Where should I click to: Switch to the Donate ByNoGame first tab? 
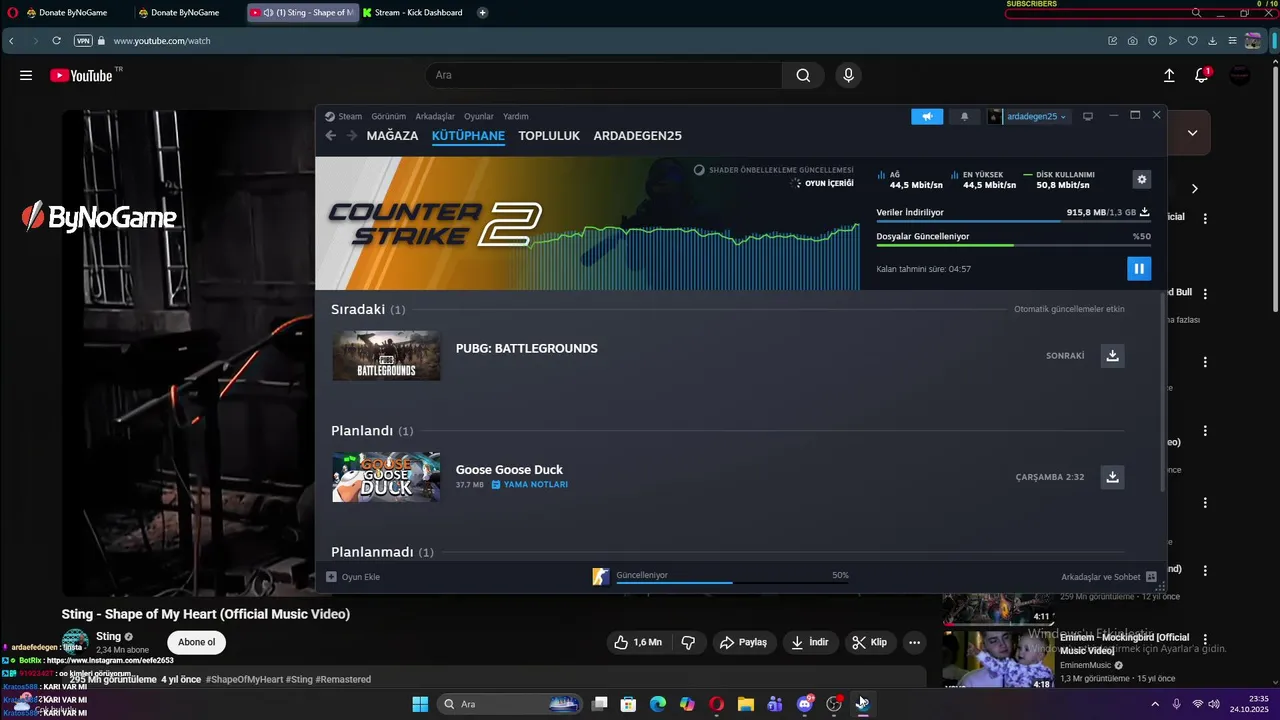(72, 13)
